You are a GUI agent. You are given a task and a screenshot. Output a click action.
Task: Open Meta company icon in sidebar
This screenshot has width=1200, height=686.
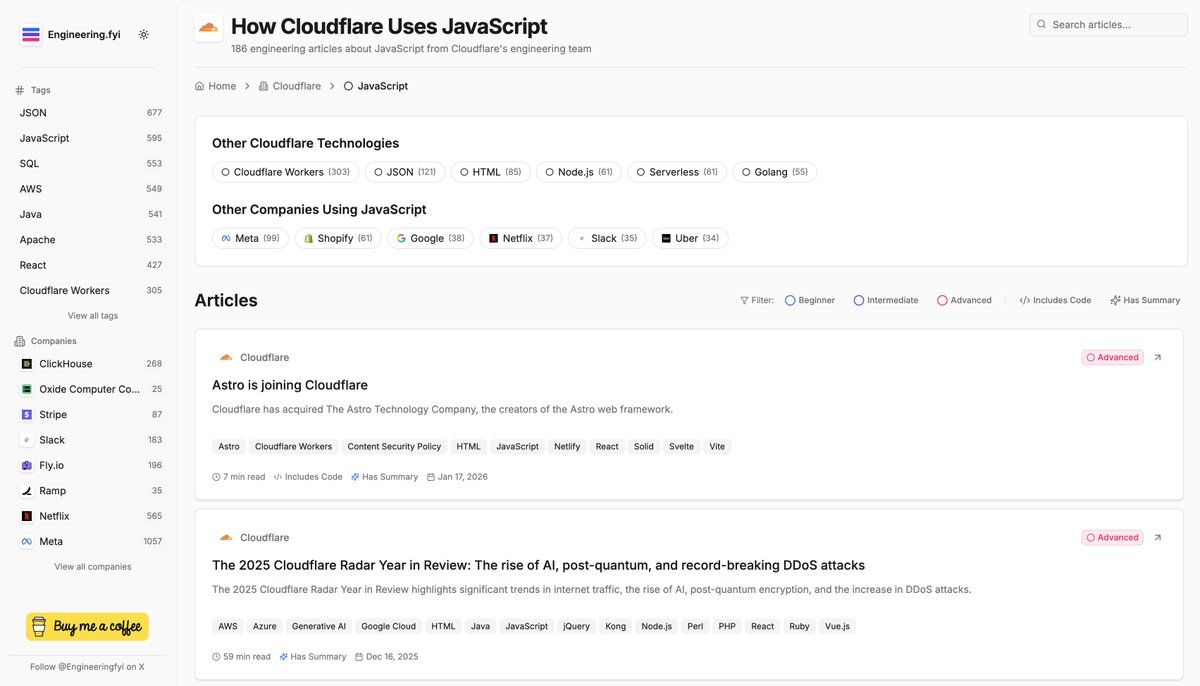point(27,541)
